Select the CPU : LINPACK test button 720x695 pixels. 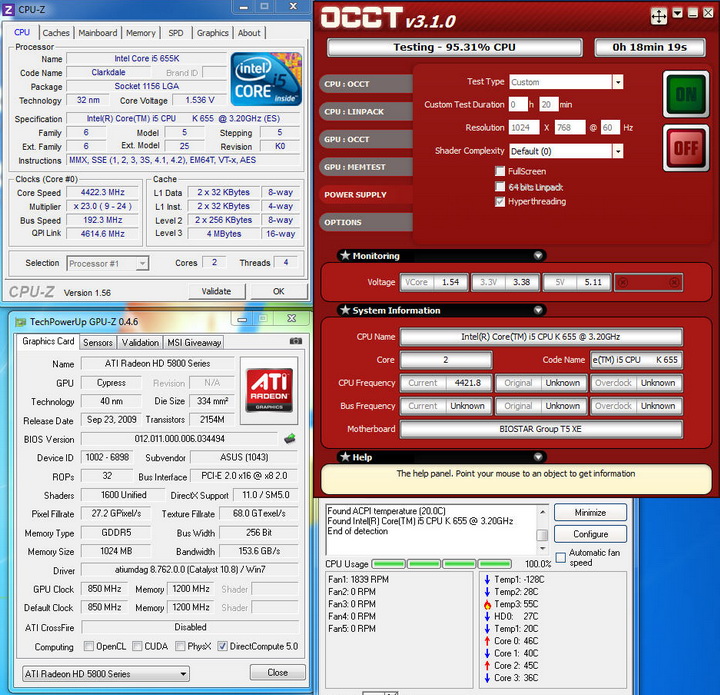pyautogui.click(x=365, y=112)
